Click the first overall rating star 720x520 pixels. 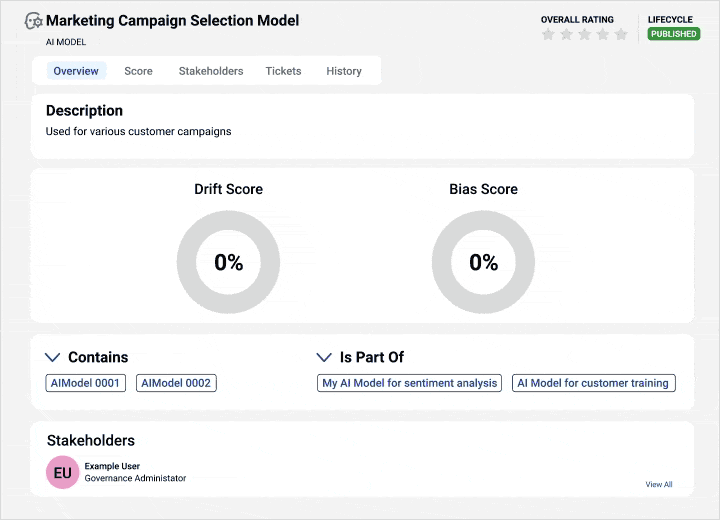pyautogui.click(x=548, y=34)
